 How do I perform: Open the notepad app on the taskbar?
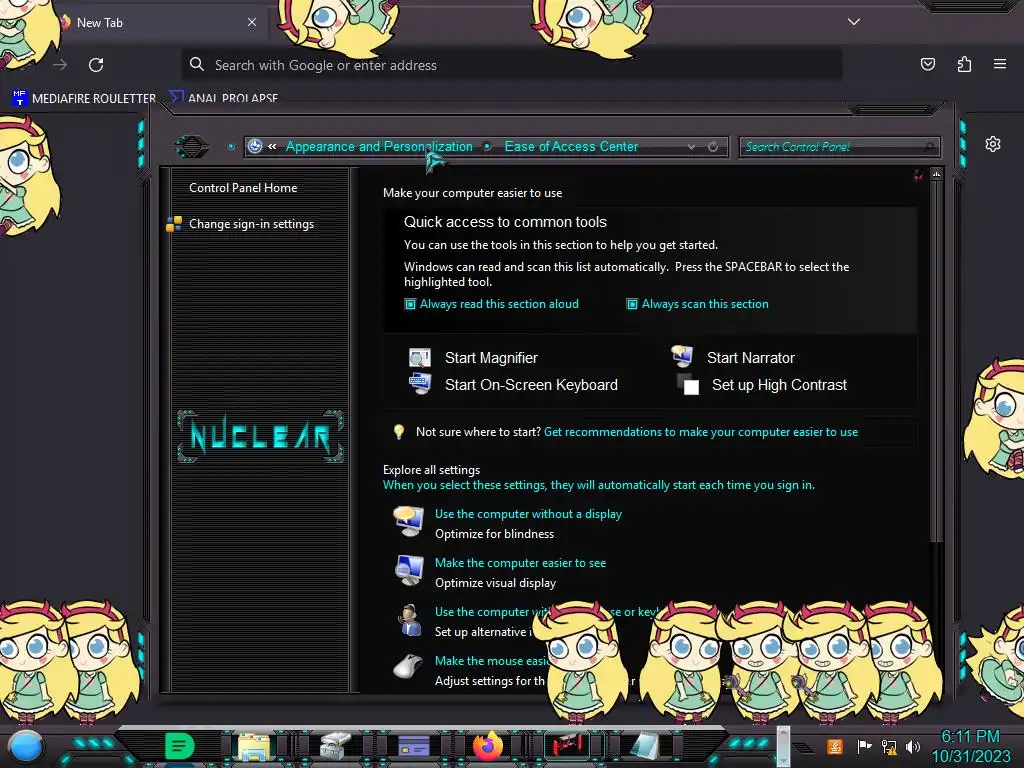pos(645,746)
